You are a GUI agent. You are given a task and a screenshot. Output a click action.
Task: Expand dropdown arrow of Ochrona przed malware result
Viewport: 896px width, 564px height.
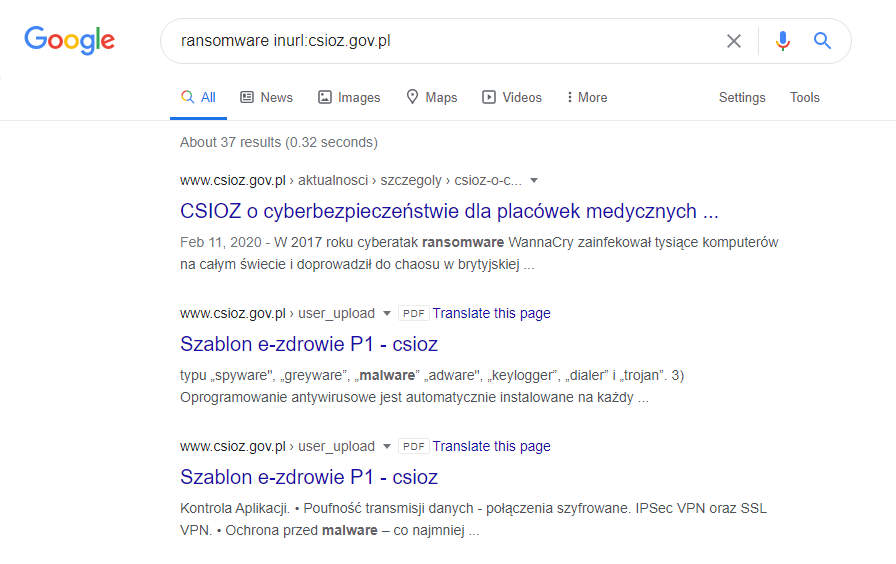[x=387, y=446]
